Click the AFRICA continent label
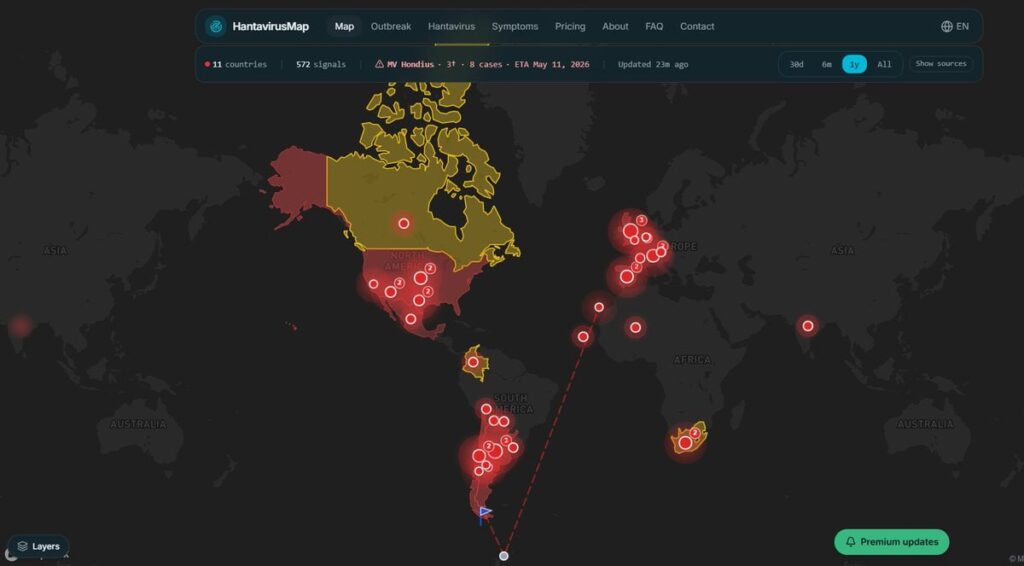The image size is (1024, 566). 692,360
